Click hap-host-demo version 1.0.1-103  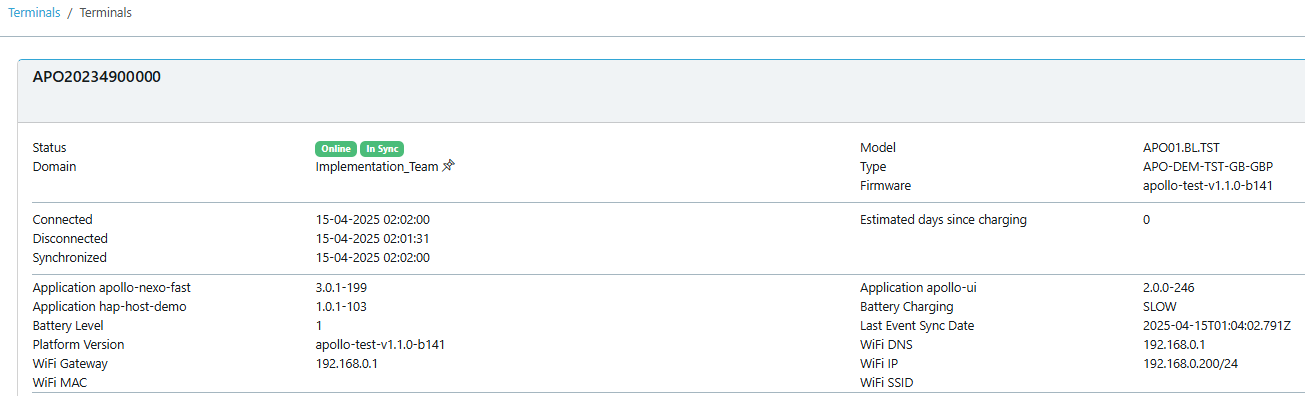pyautogui.click(x=348, y=307)
